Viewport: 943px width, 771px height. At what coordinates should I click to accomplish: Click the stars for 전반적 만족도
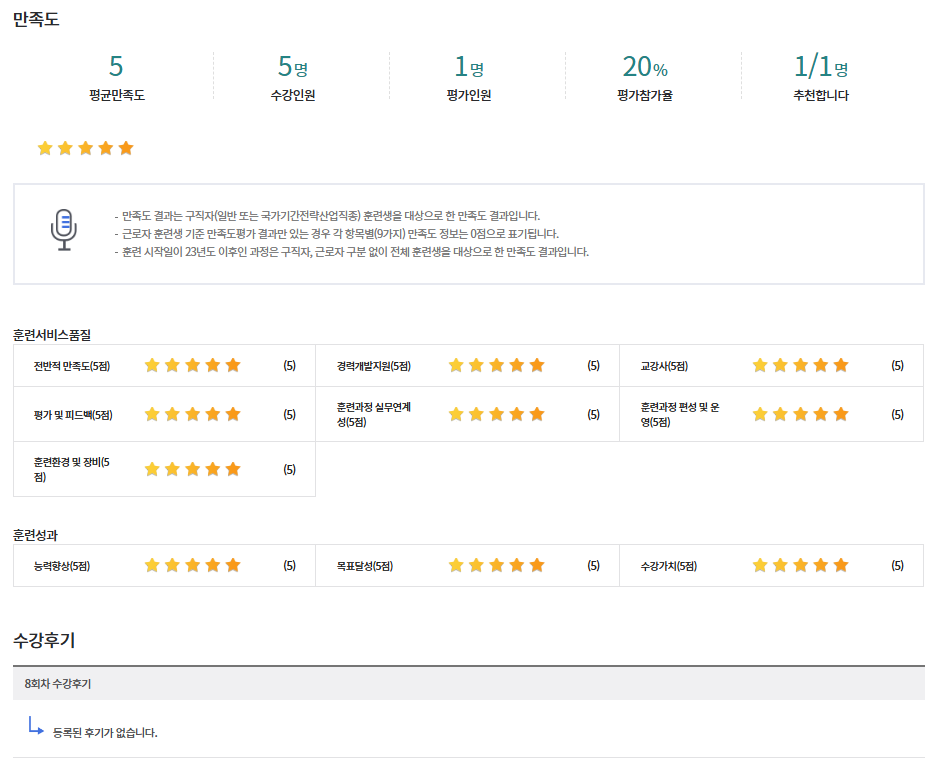[x=193, y=365]
